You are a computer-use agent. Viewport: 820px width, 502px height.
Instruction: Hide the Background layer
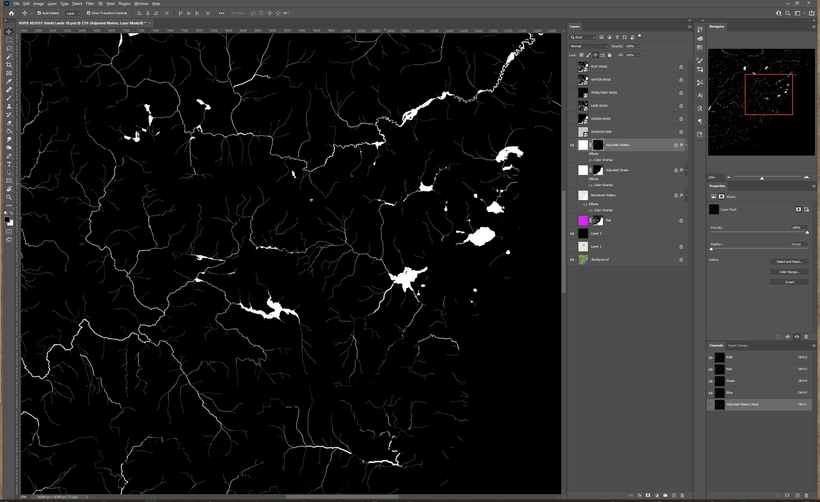coord(572,259)
